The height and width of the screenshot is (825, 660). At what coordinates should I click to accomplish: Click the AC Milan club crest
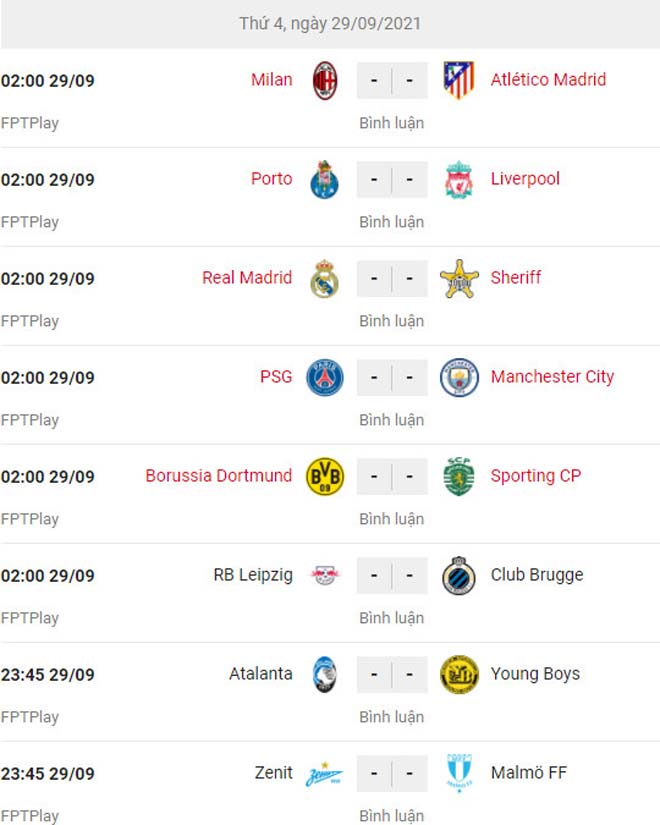tap(325, 80)
